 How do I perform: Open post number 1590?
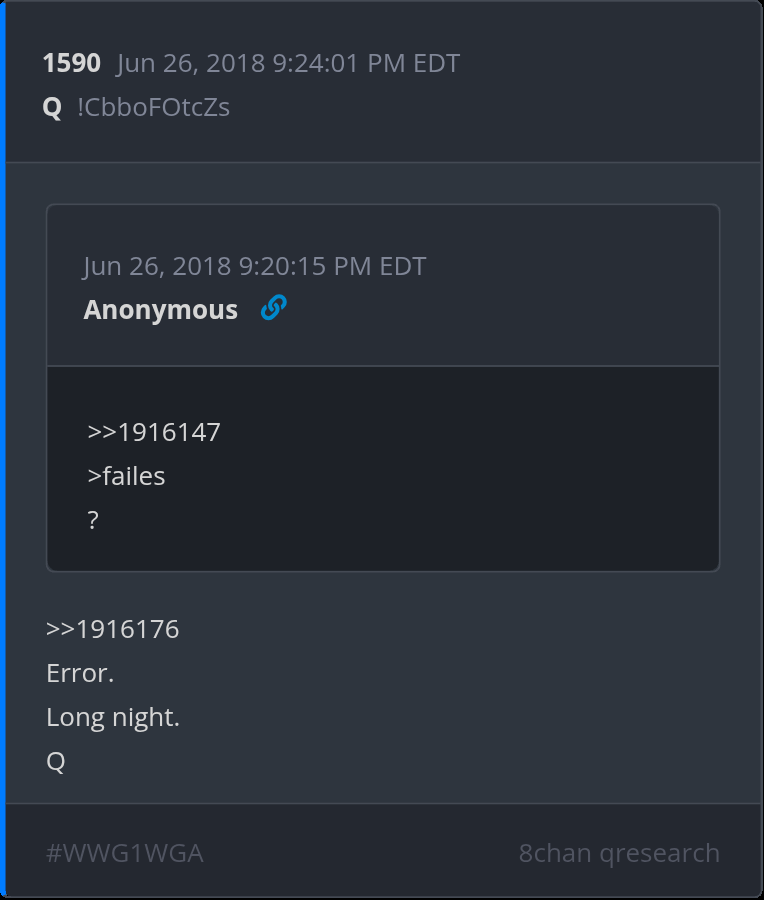[x=71, y=64]
